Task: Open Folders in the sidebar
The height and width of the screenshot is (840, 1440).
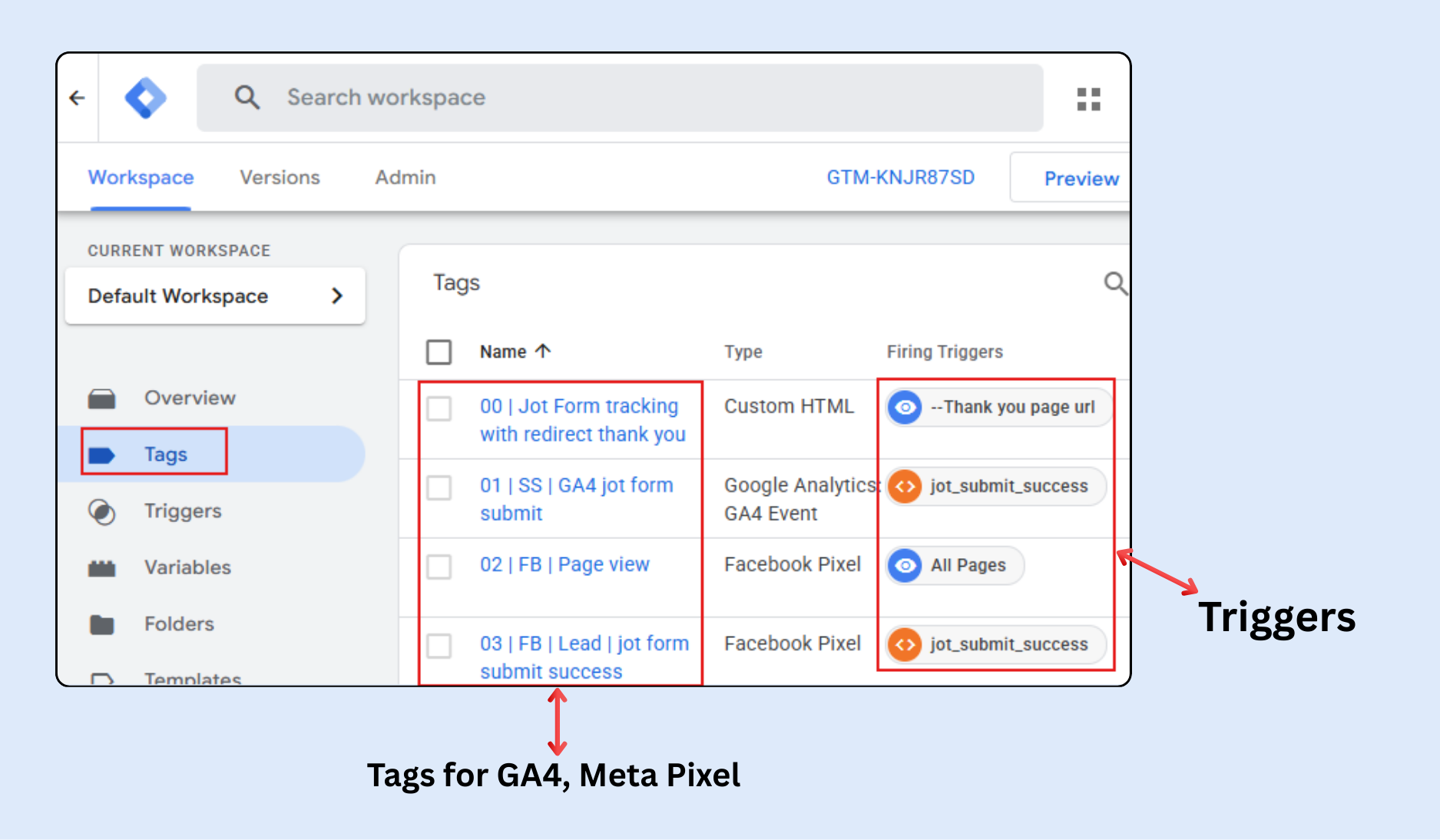Action: 178,623
